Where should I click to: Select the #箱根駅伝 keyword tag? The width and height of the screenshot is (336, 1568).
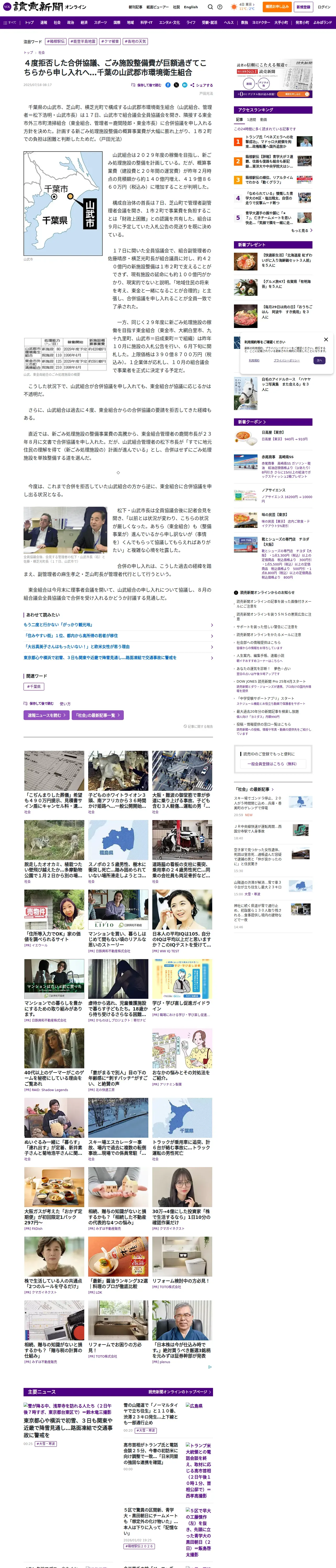pos(57,41)
